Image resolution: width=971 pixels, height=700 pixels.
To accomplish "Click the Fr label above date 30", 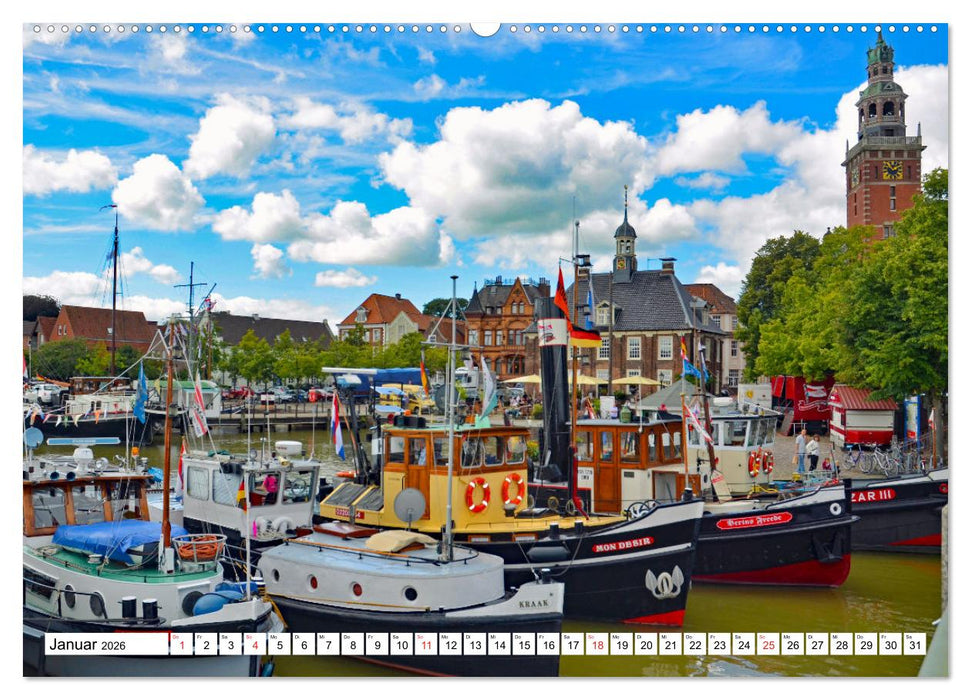I will coord(886,638).
